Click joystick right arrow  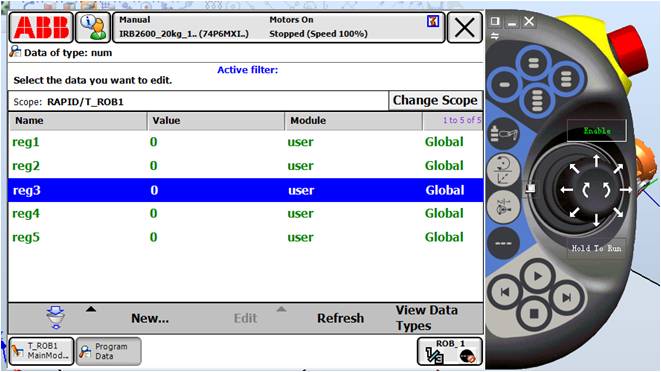[626, 190]
